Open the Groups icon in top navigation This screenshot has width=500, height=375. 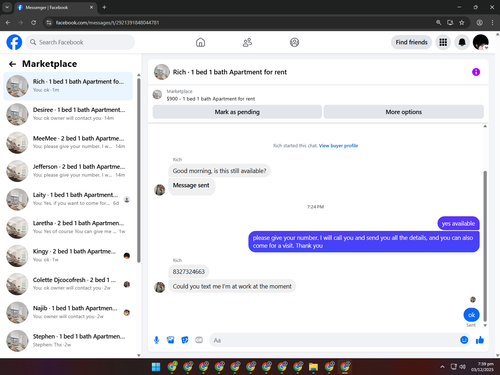pyautogui.click(x=294, y=42)
